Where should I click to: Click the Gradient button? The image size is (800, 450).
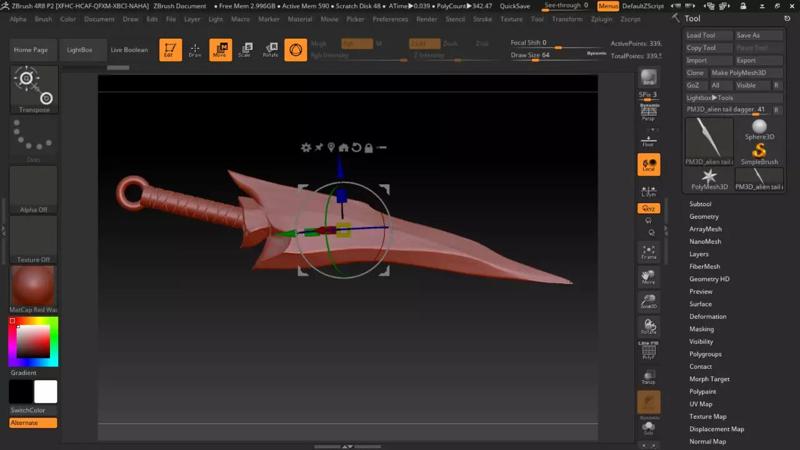tap(23, 372)
